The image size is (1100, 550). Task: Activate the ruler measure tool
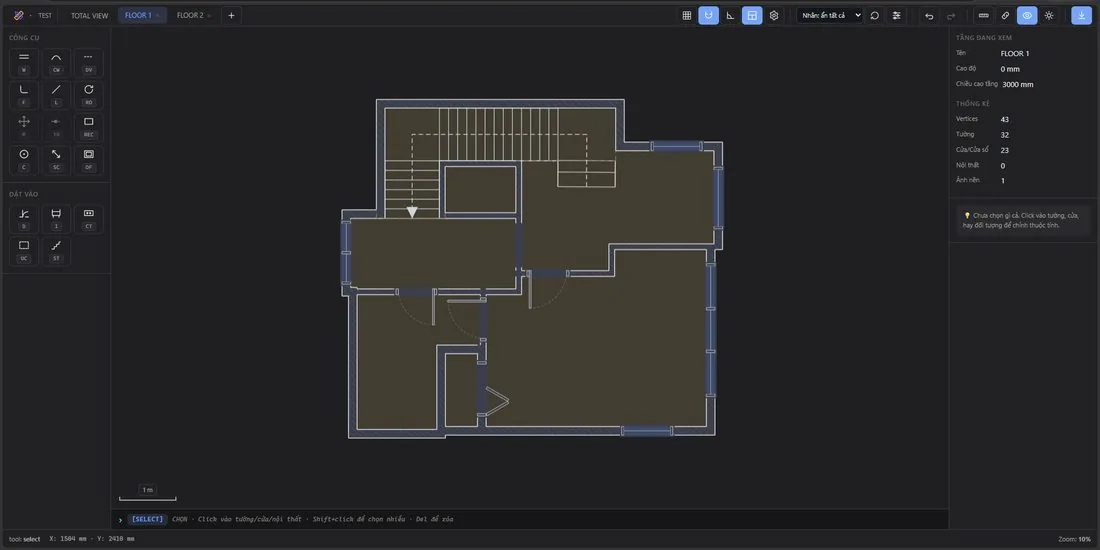tap(984, 15)
